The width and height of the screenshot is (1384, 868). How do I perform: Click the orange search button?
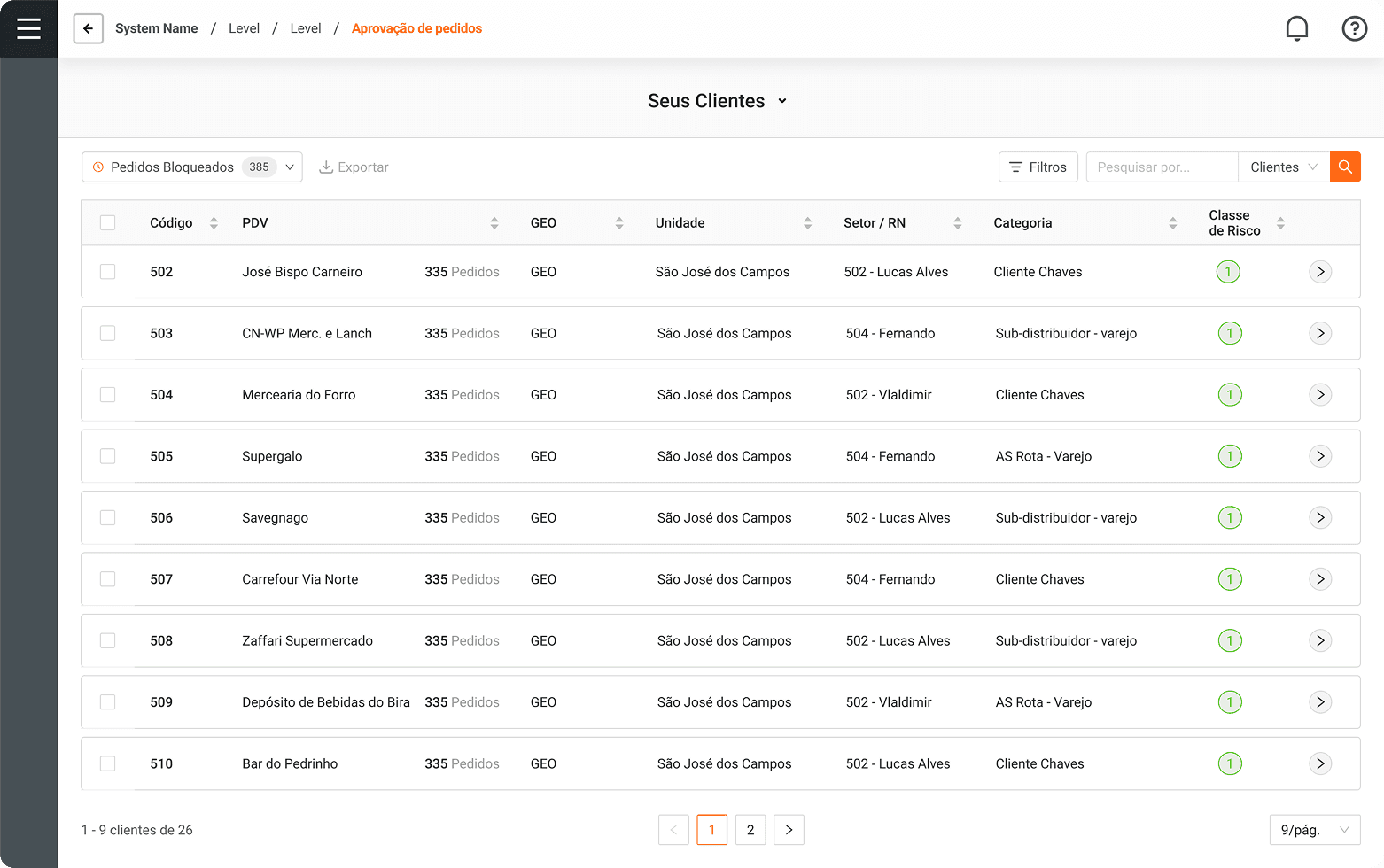coord(1344,167)
